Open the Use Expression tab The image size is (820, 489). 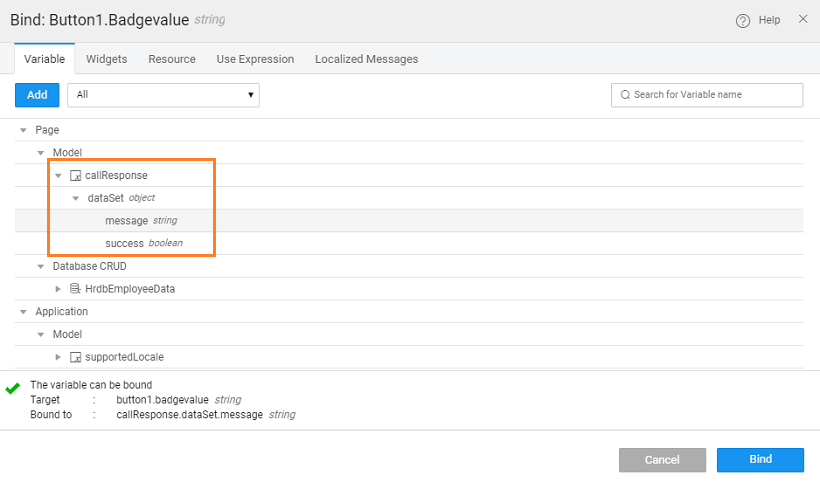255,59
